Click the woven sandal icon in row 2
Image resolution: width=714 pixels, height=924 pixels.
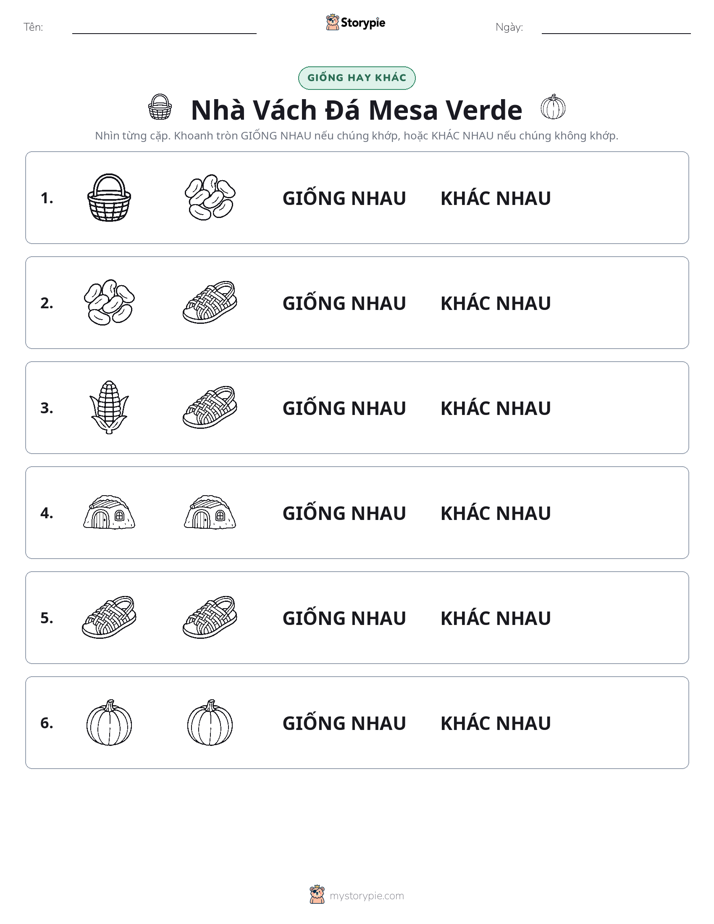pyautogui.click(x=210, y=302)
